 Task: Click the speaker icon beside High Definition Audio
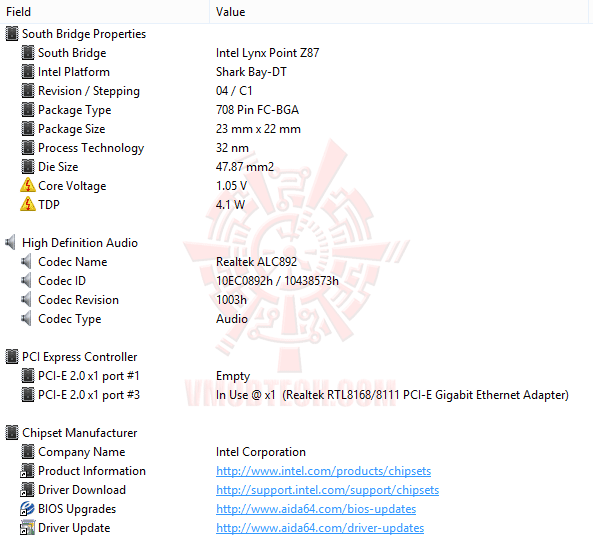tap(11, 242)
